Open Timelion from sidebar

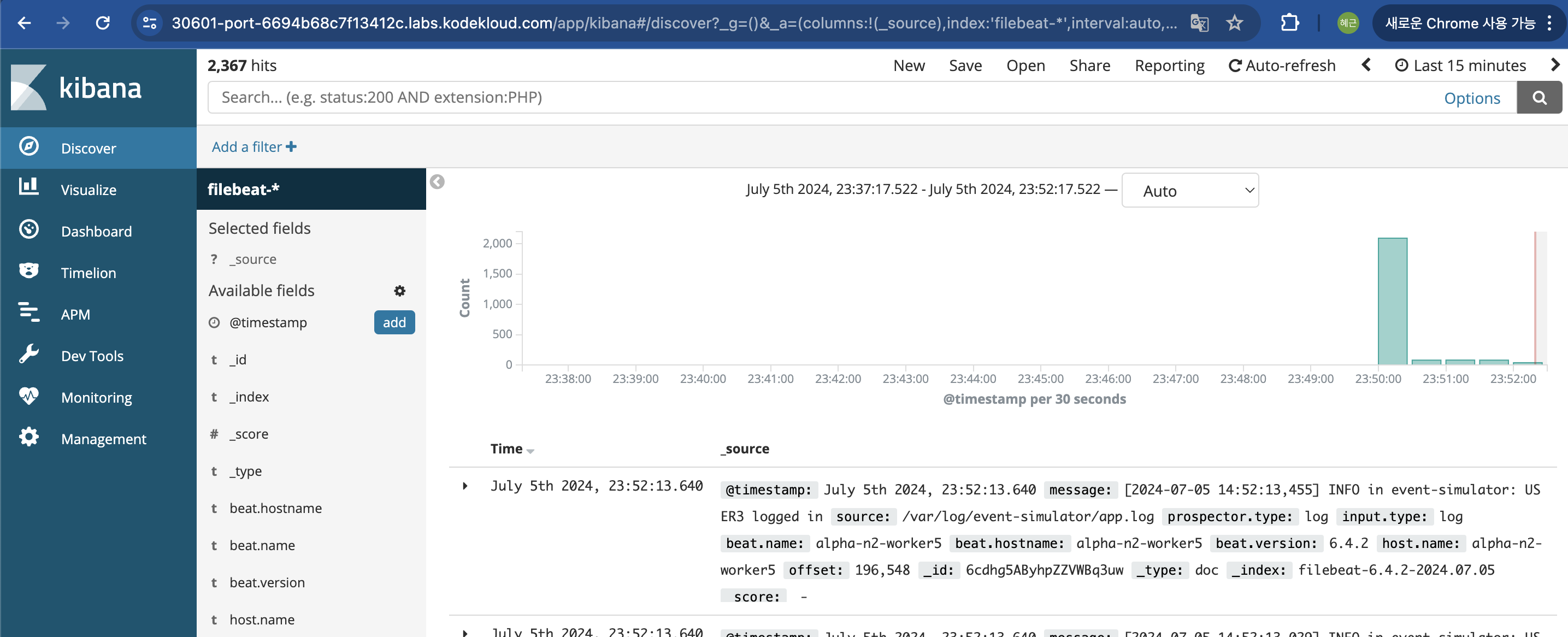point(28,272)
